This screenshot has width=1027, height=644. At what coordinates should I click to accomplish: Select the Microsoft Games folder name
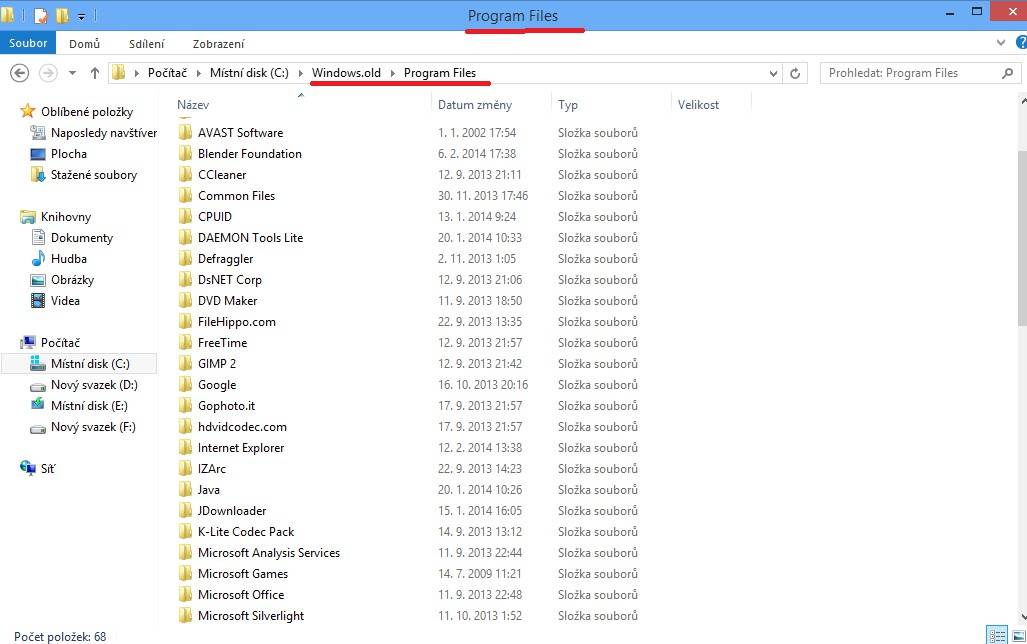tap(243, 573)
